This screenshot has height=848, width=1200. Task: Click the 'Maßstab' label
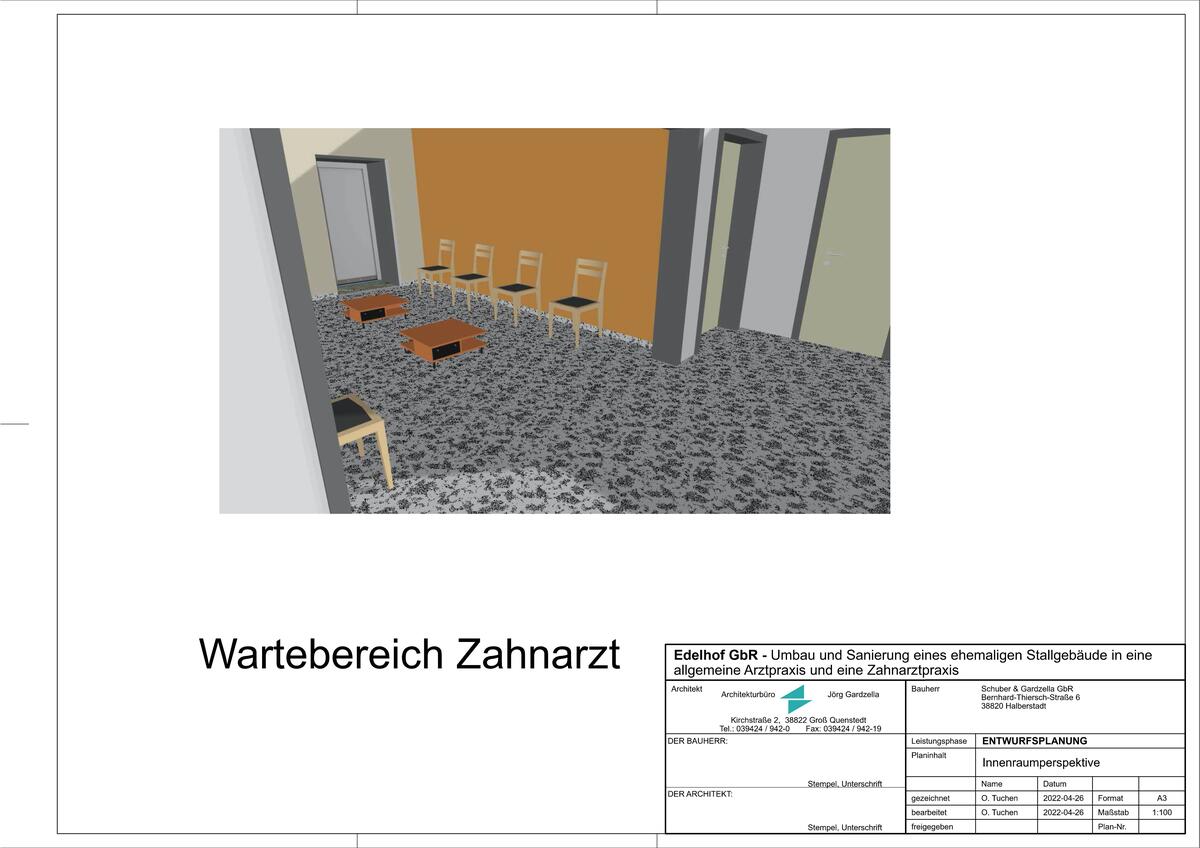click(x=1113, y=813)
